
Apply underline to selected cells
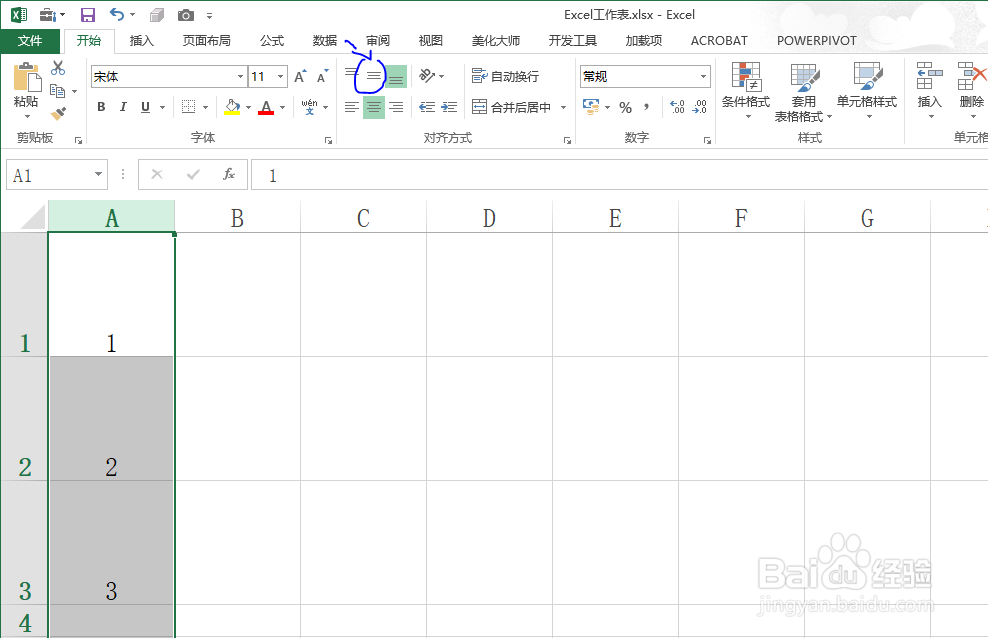tap(144, 105)
